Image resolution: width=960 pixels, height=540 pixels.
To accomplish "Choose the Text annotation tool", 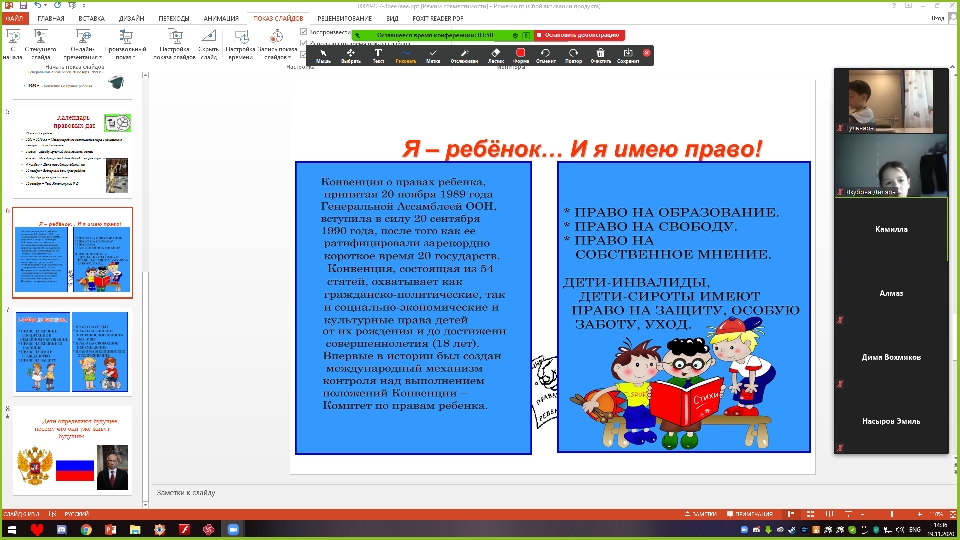I will point(378,55).
